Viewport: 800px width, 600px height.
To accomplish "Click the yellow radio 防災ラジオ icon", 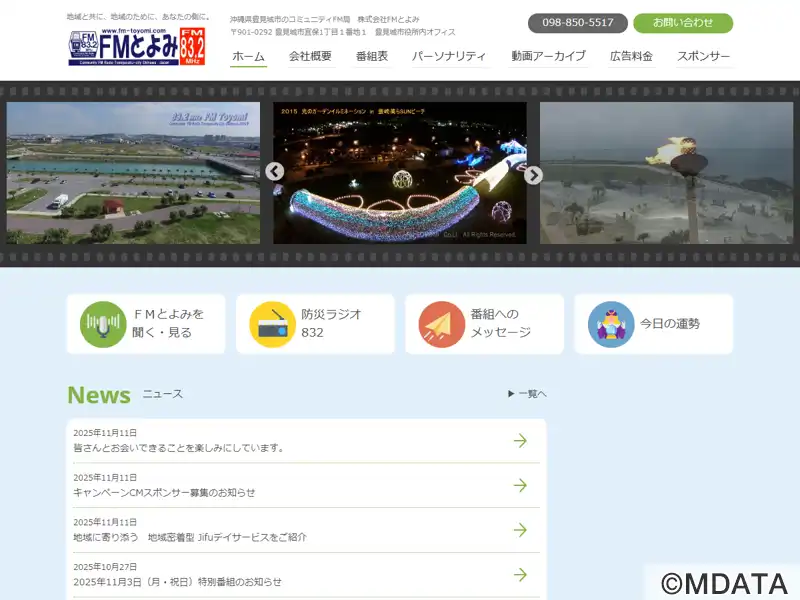I will click(x=272, y=324).
